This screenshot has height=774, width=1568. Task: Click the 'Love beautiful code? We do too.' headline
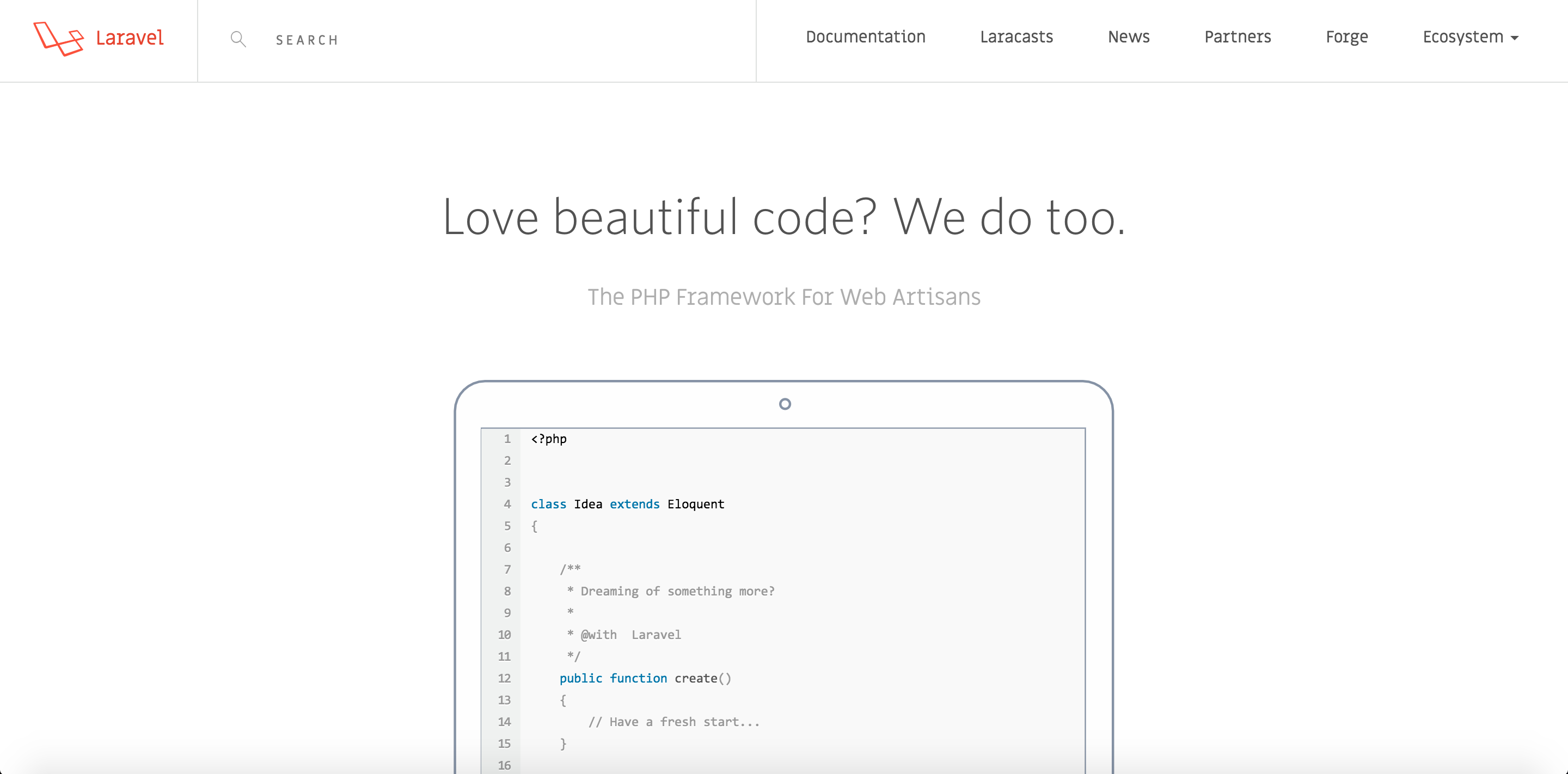tap(784, 217)
